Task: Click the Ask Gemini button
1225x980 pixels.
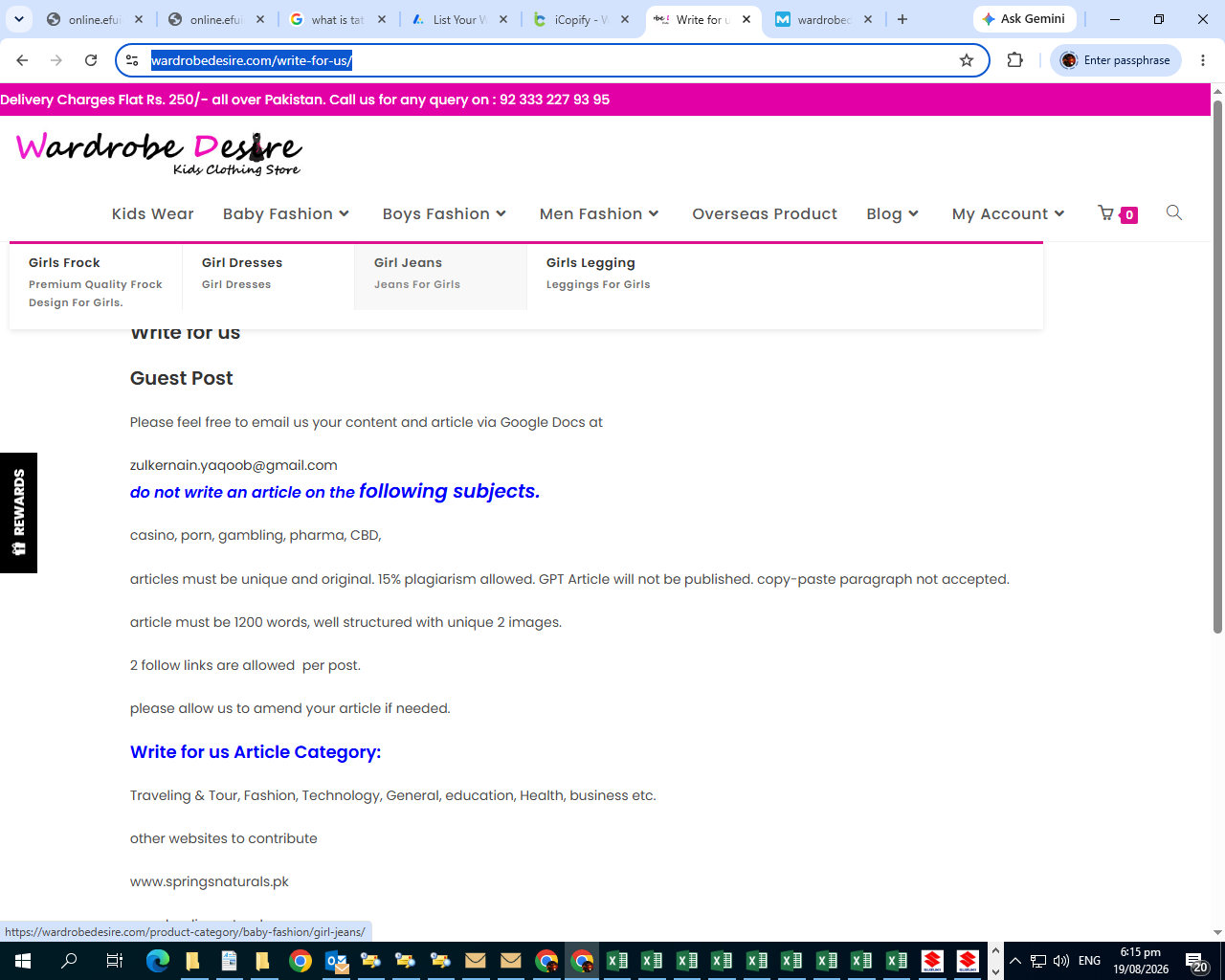Action: pyautogui.click(x=1024, y=19)
